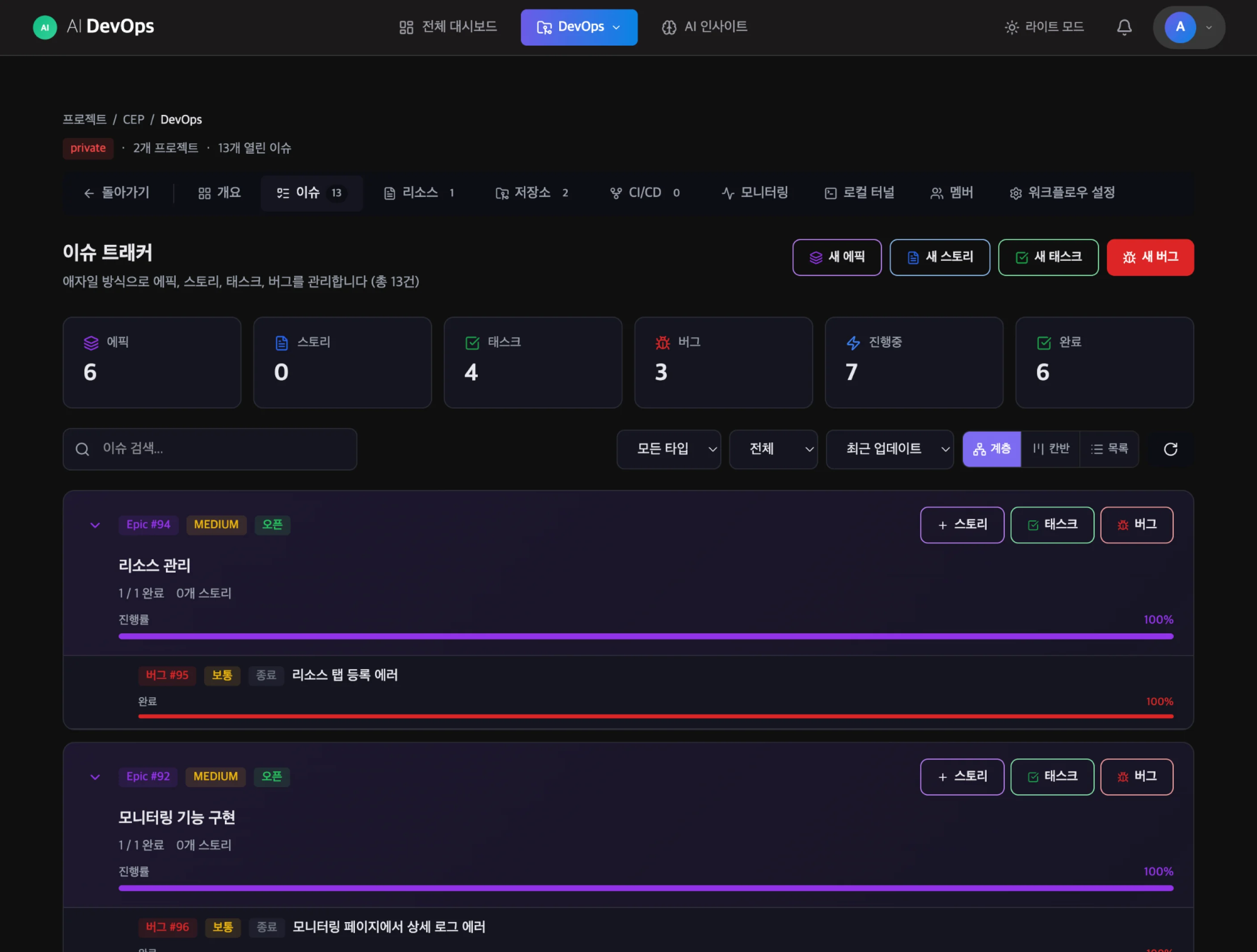Open the 모니터링 tab

click(755, 194)
